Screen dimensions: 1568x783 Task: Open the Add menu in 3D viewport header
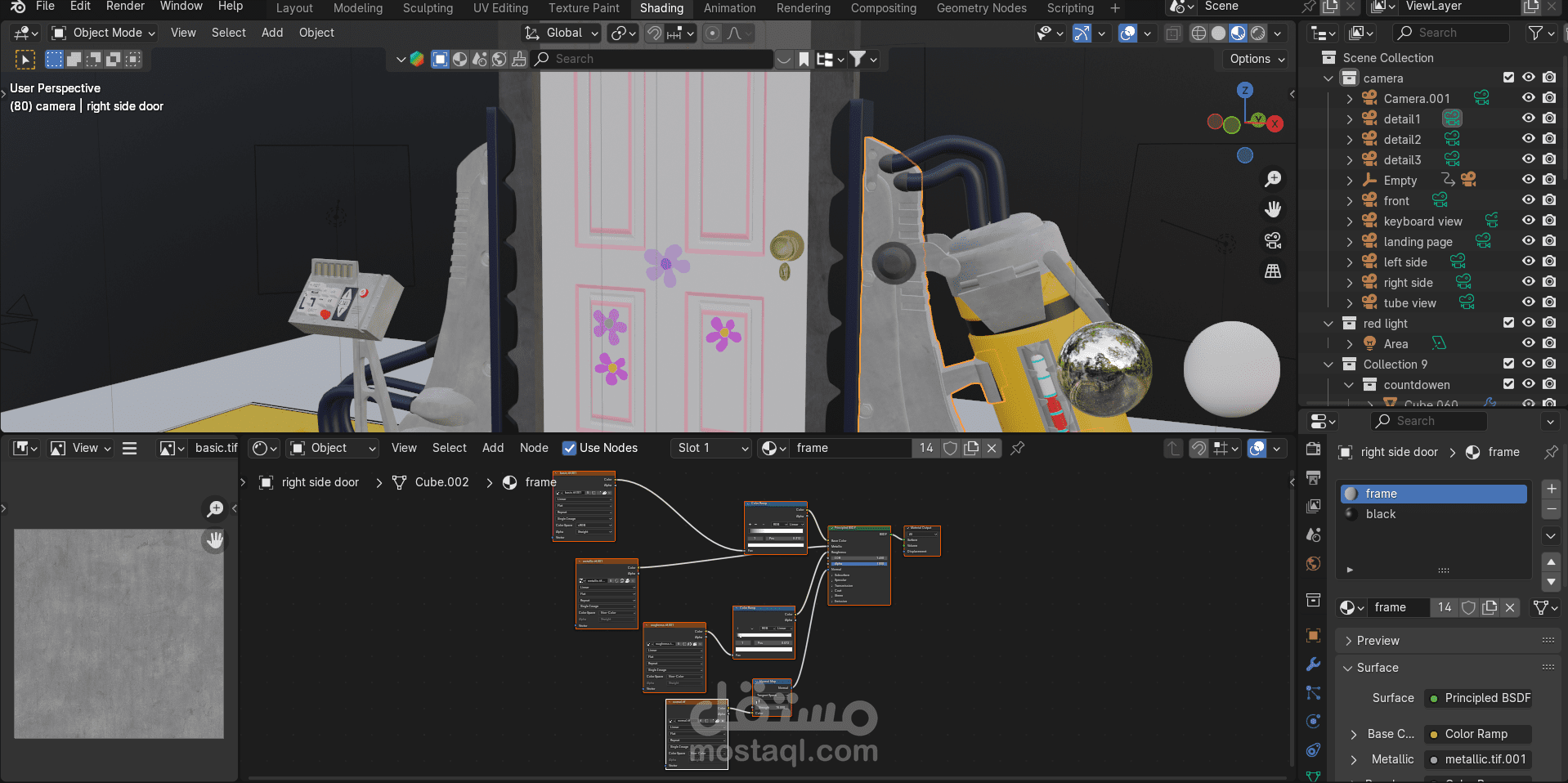tap(272, 33)
